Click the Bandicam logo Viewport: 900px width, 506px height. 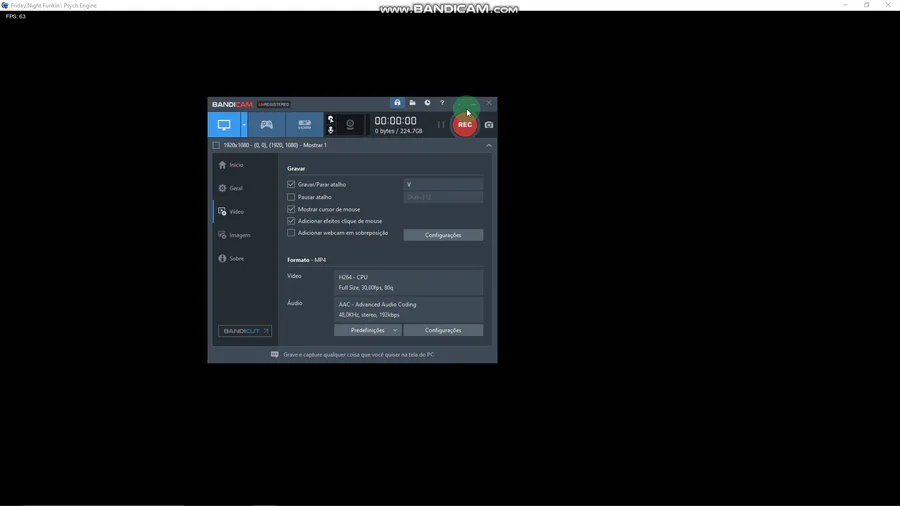point(232,104)
